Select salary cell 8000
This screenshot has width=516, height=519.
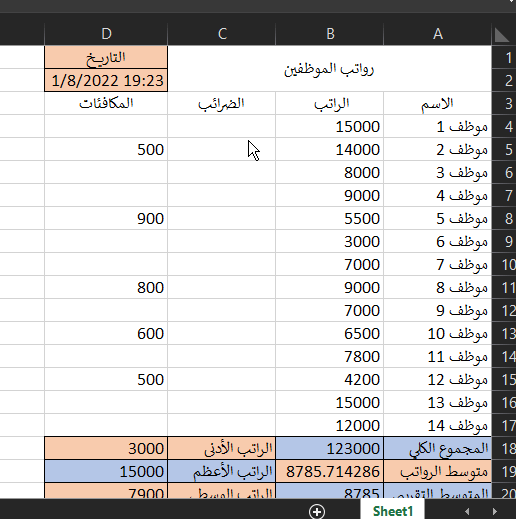(x=330, y=172)
